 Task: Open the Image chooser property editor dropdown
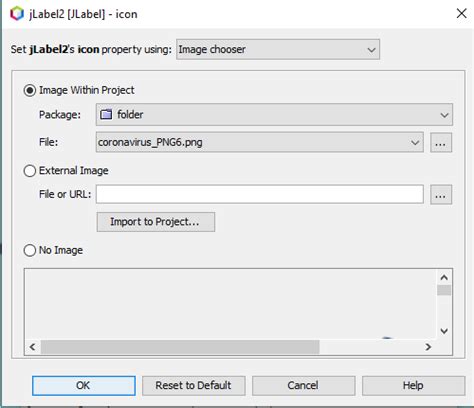click(x=278, y=49)
